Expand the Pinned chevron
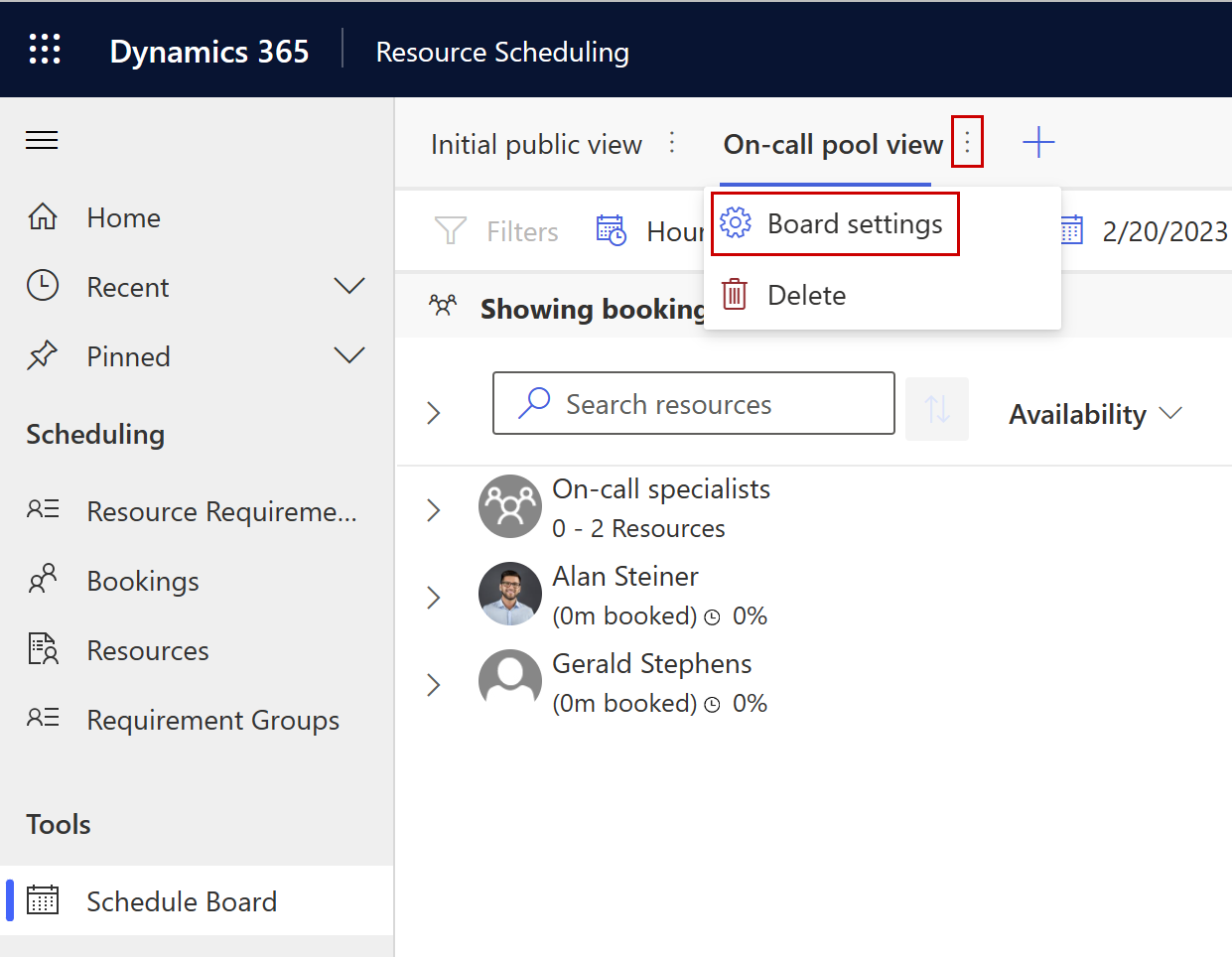 click(349, 355)
